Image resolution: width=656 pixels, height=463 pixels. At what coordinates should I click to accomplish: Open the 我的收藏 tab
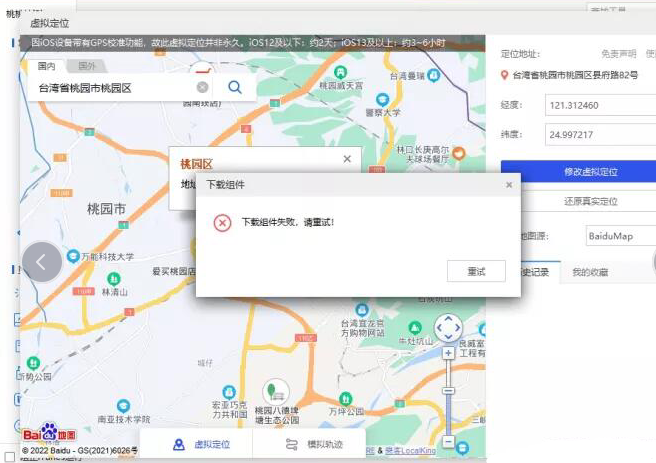pyautogui.click(x=590, y=272)
